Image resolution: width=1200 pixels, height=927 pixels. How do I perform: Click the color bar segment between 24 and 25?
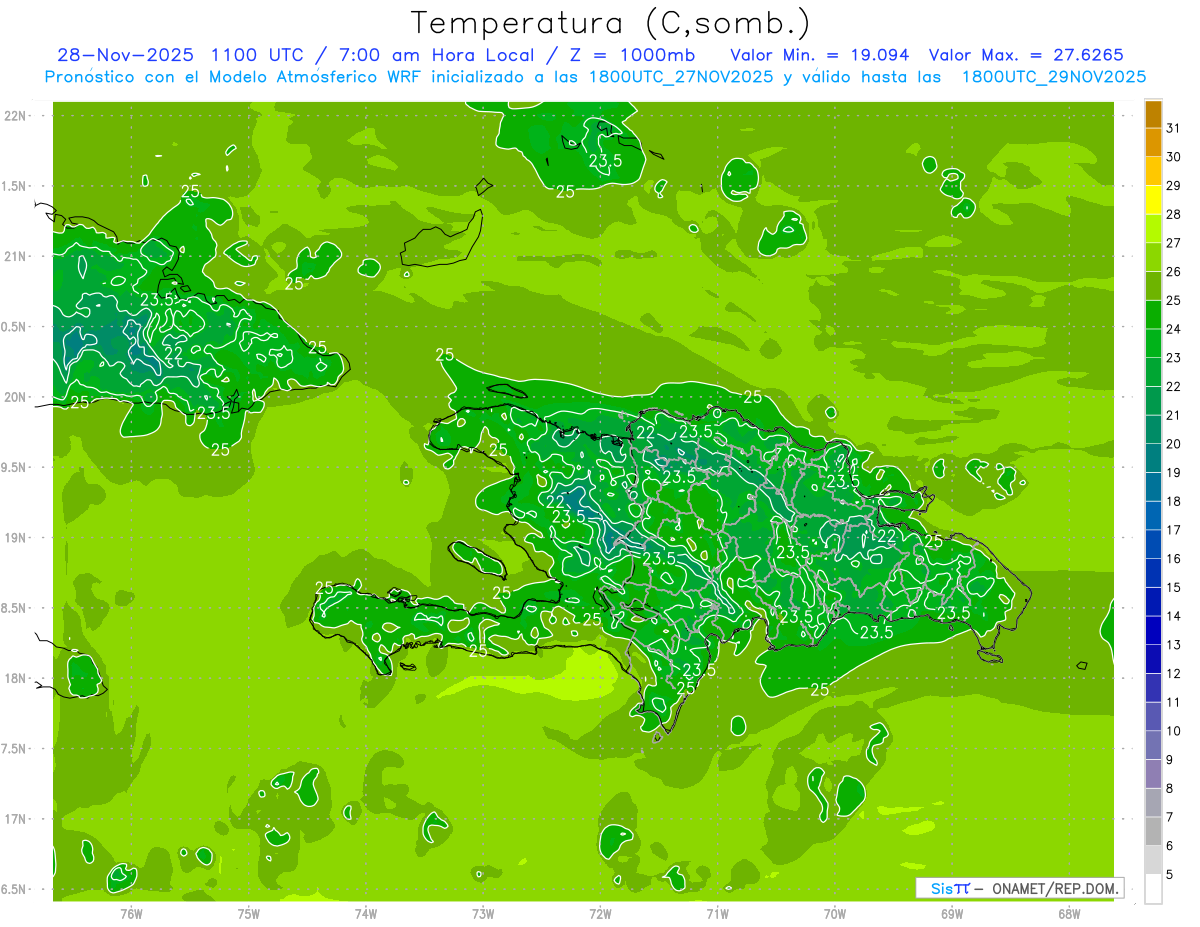point(1153,315)
